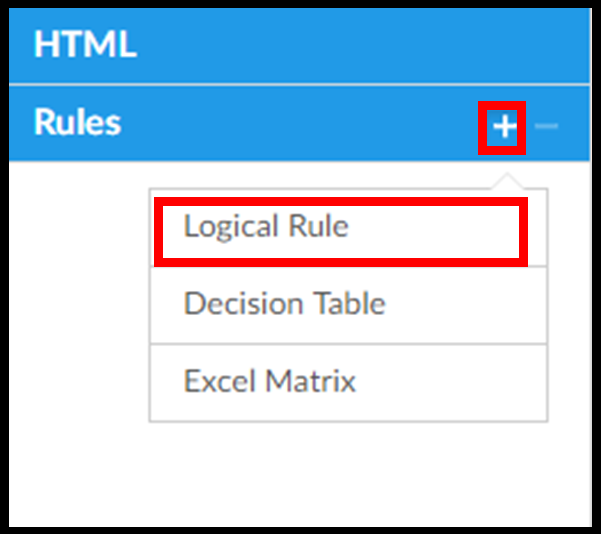Close the add-rule dropdown via plus icon
Viewport: 601px width, 534px height.
[x=504, y=126]
